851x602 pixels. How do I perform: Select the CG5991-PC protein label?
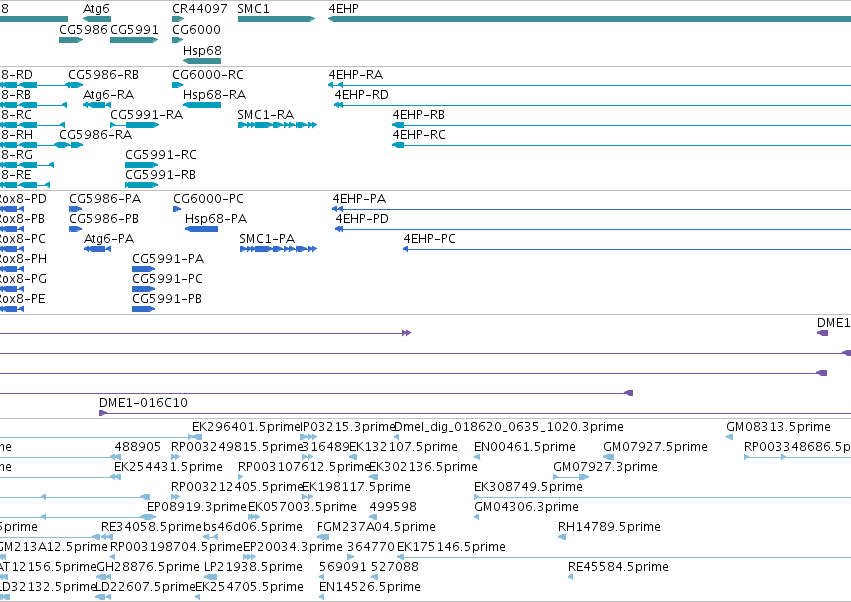click(x=167, y=279)
